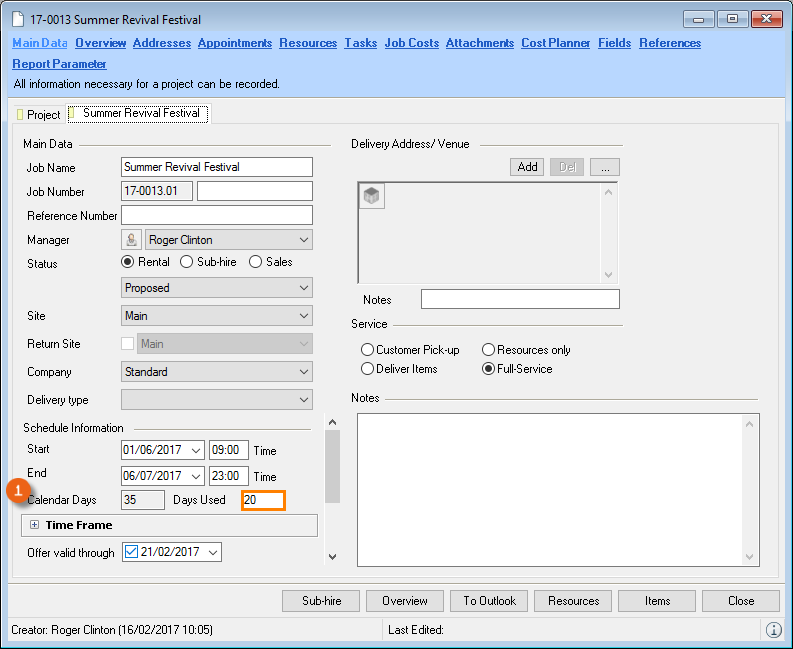Open the Start date picker dropdown

click(x=194, y=450)
